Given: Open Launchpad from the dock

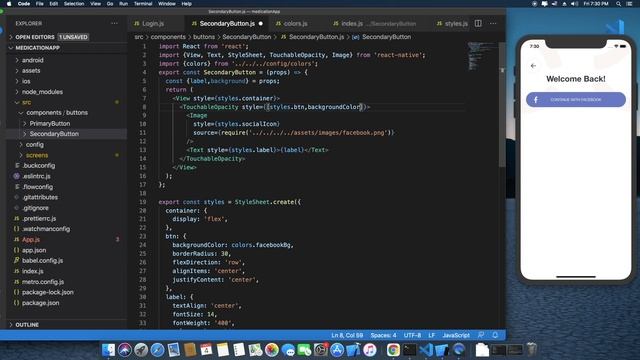Looking at the screenshot, I should pyautogui.click(x=141, y=350).
